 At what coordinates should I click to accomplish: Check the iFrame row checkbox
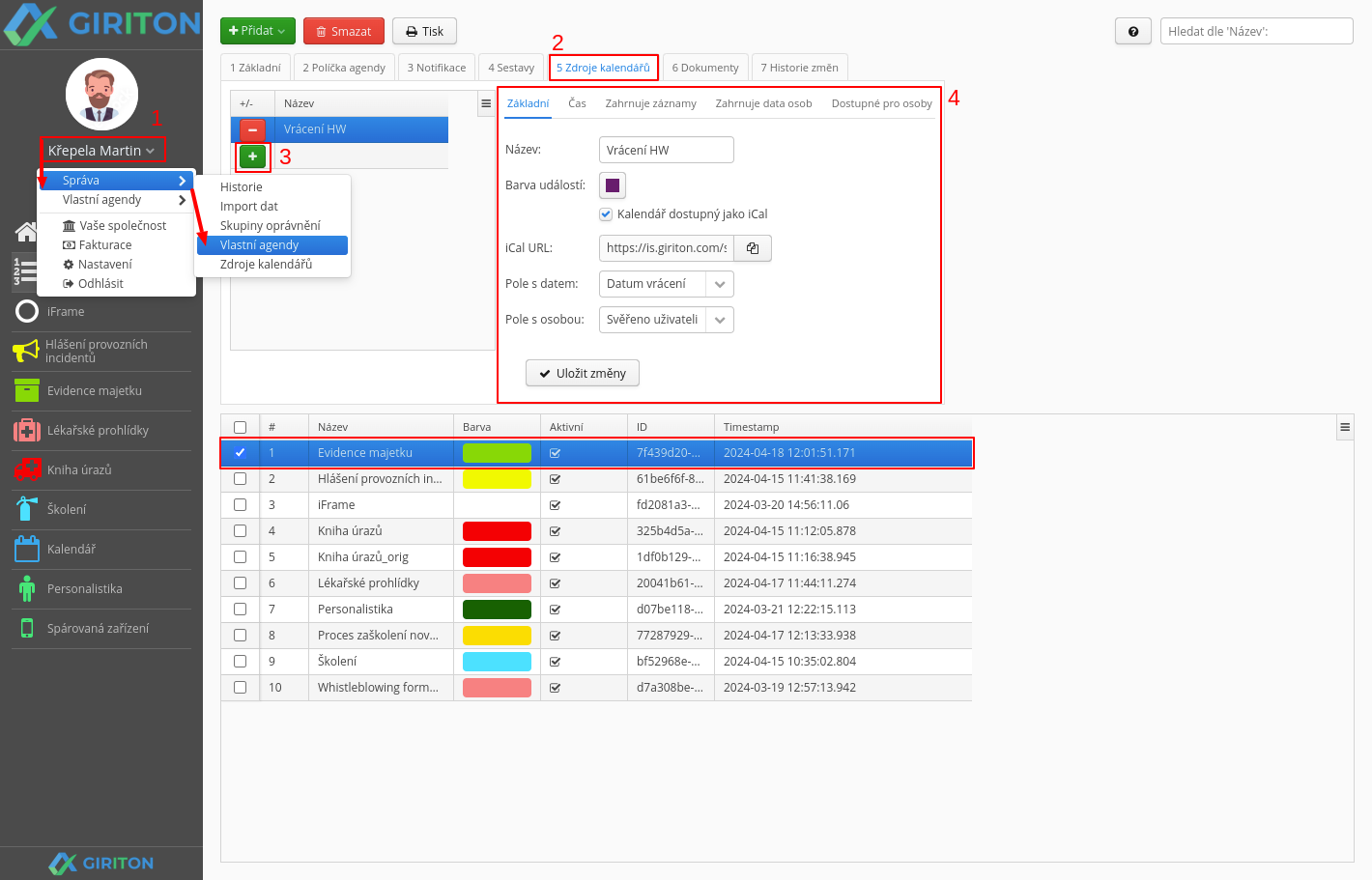240,504
